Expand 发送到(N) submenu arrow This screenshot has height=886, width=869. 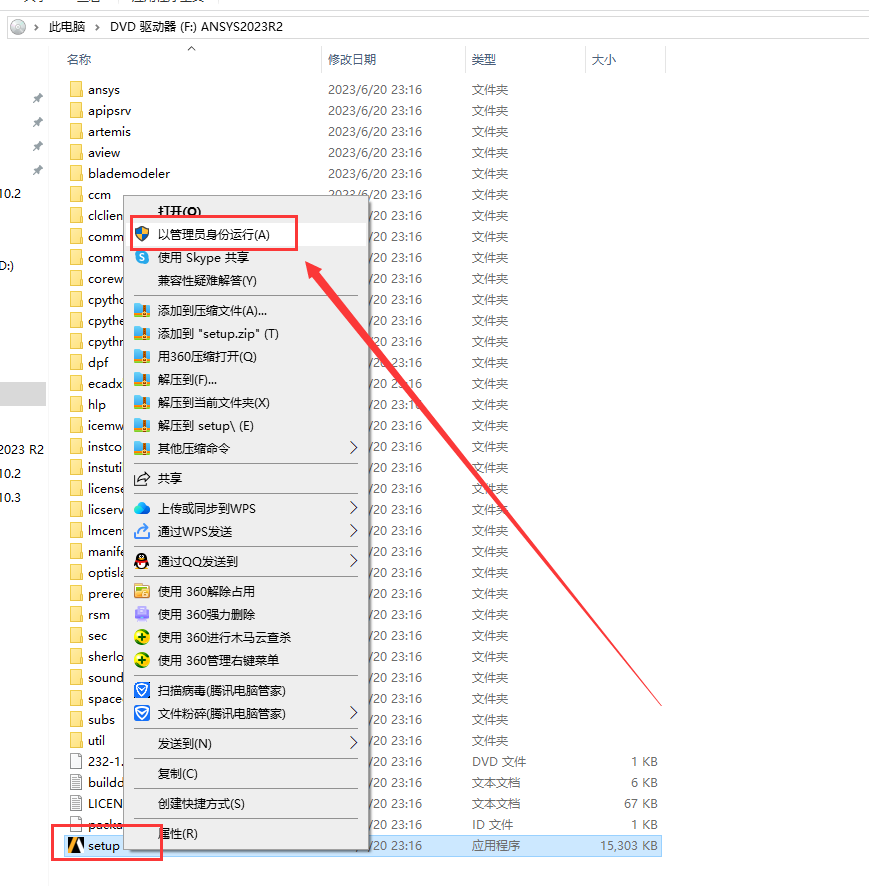354,742
